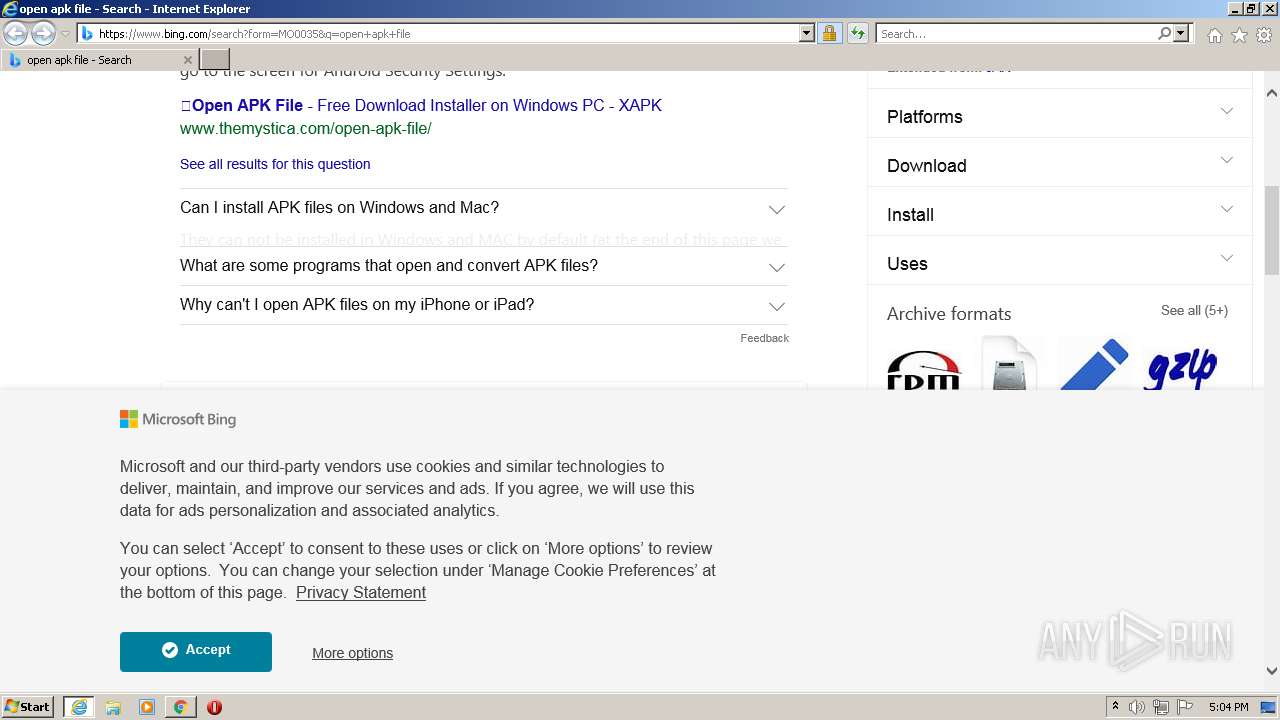Viewport: 1280px width, 720px height.
Task: Open the www.themystica.com/open-apk-file/ URL
Action: [x=305, y=128]
